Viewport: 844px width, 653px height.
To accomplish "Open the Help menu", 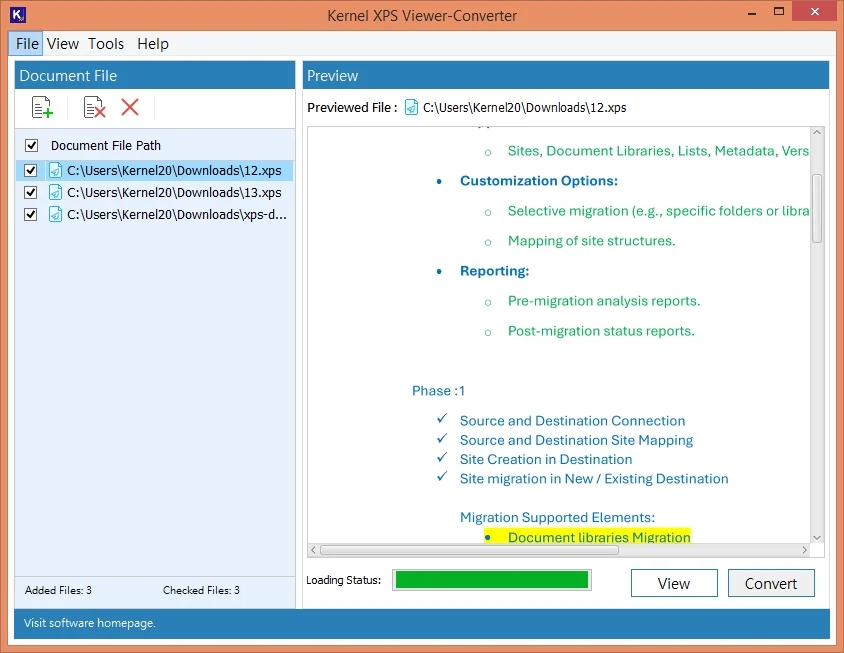I will [x=153, y=44].
